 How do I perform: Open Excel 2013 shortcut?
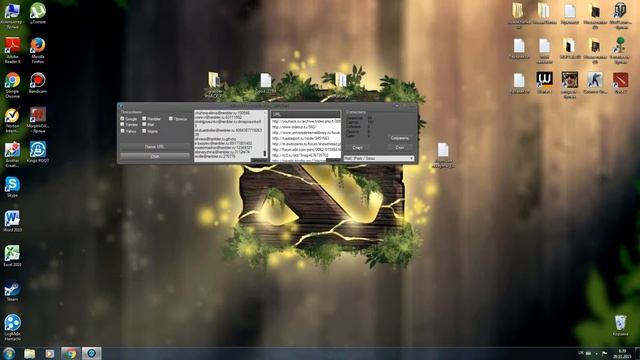[x=12, y=256]
